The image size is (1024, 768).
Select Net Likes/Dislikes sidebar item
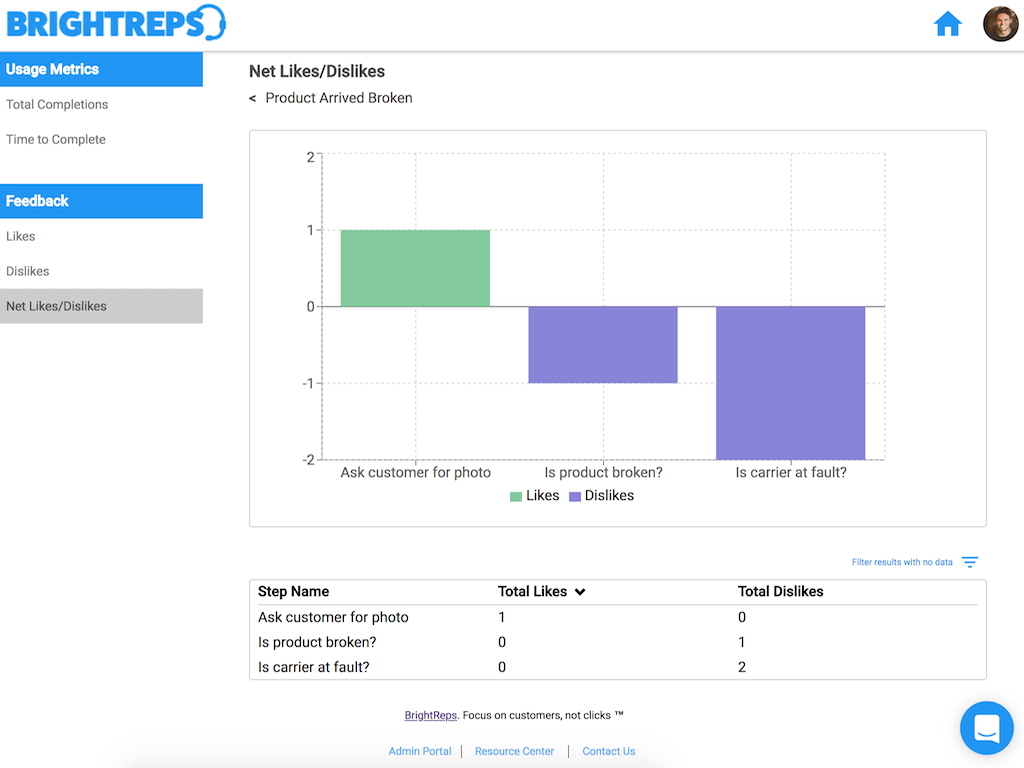pyautogui.click(x=101, y=306)
